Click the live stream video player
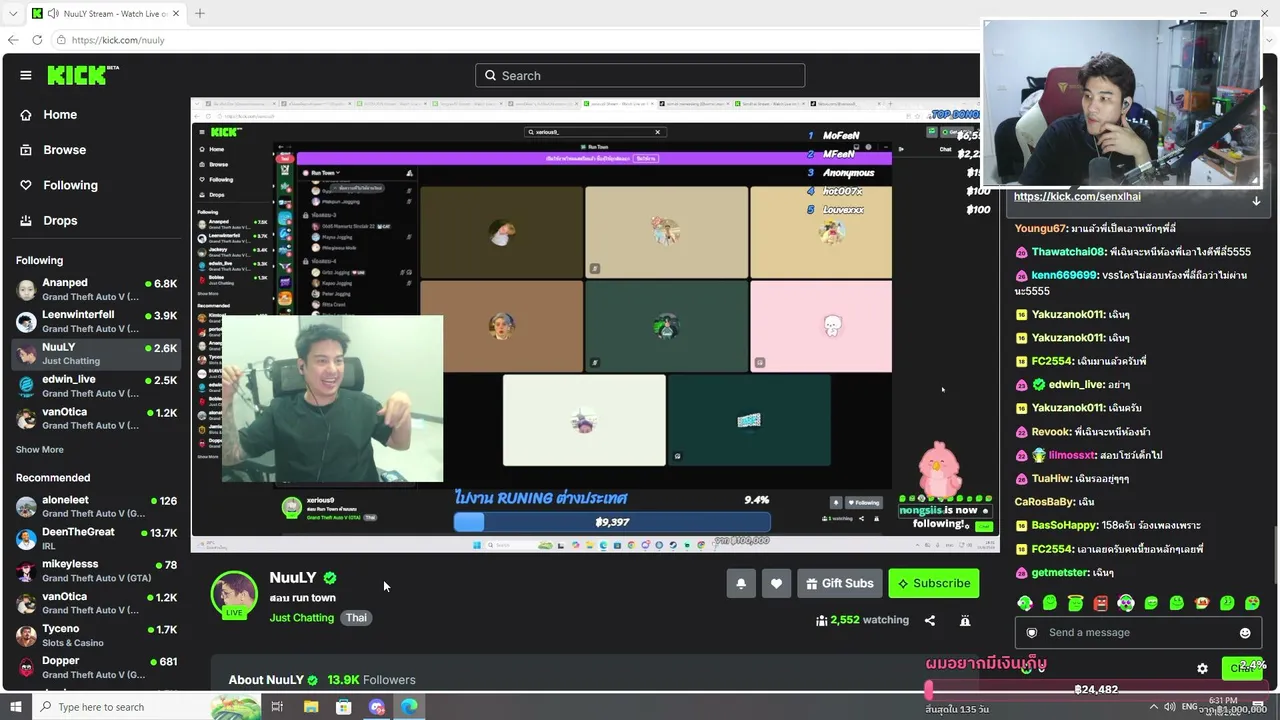This screenshot has height=720, width=1280. (595, 325)
